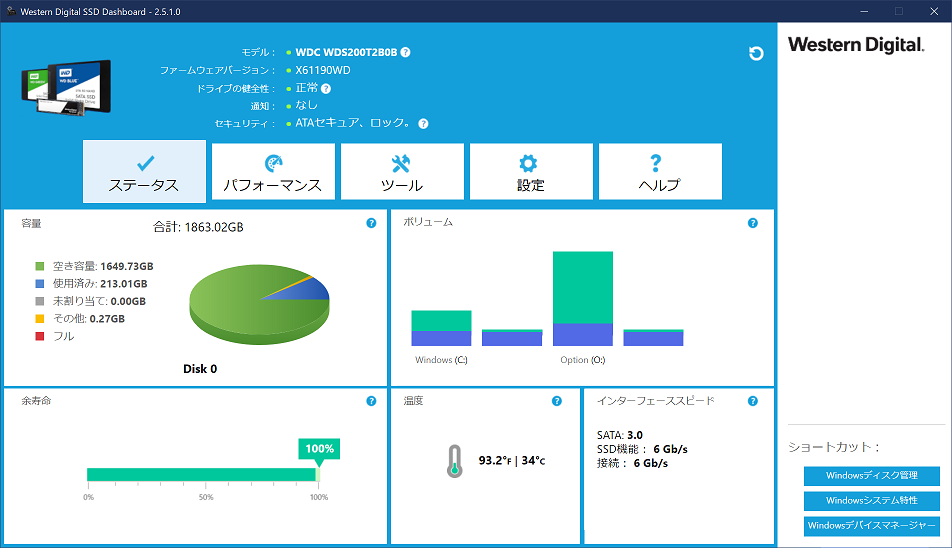Viewport: 952px width, 548px height.
Task: Switch to the パフォーマンス tab
Action: [273, 172]
